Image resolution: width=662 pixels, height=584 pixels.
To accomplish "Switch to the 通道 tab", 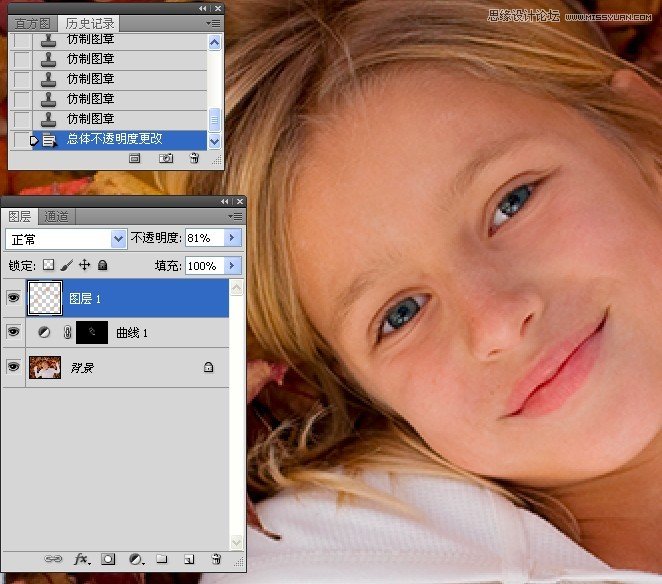I will coord(56,217).
